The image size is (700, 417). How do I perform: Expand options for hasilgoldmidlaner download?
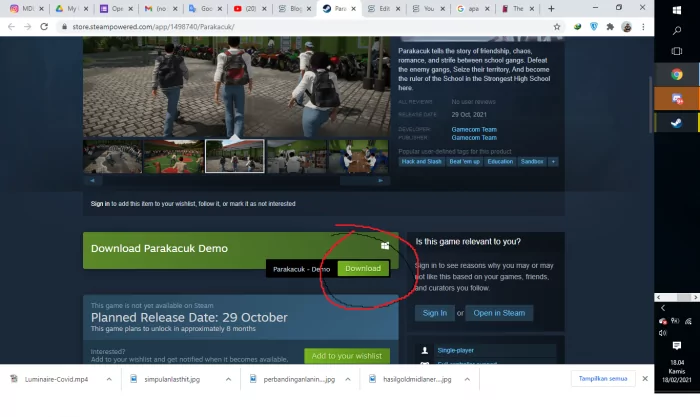(467, 379)
